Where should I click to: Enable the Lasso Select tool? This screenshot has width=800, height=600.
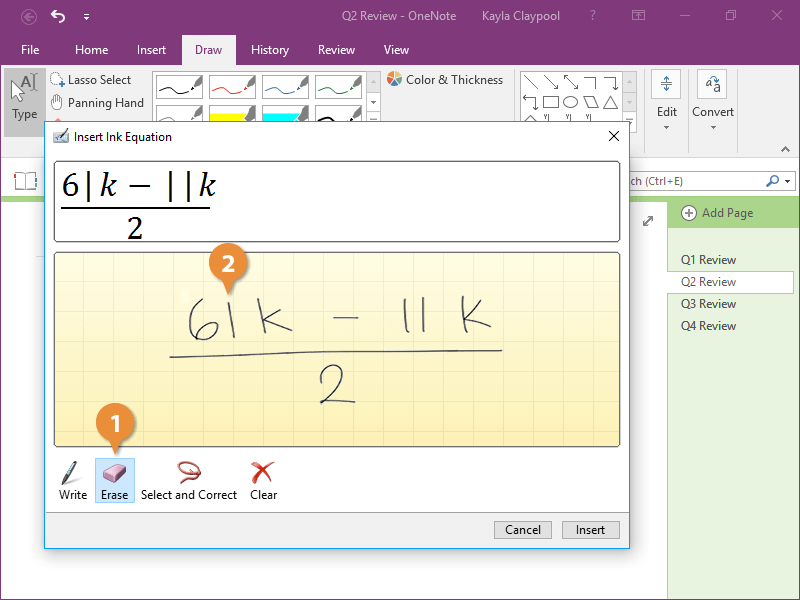(x=91, y=80)
